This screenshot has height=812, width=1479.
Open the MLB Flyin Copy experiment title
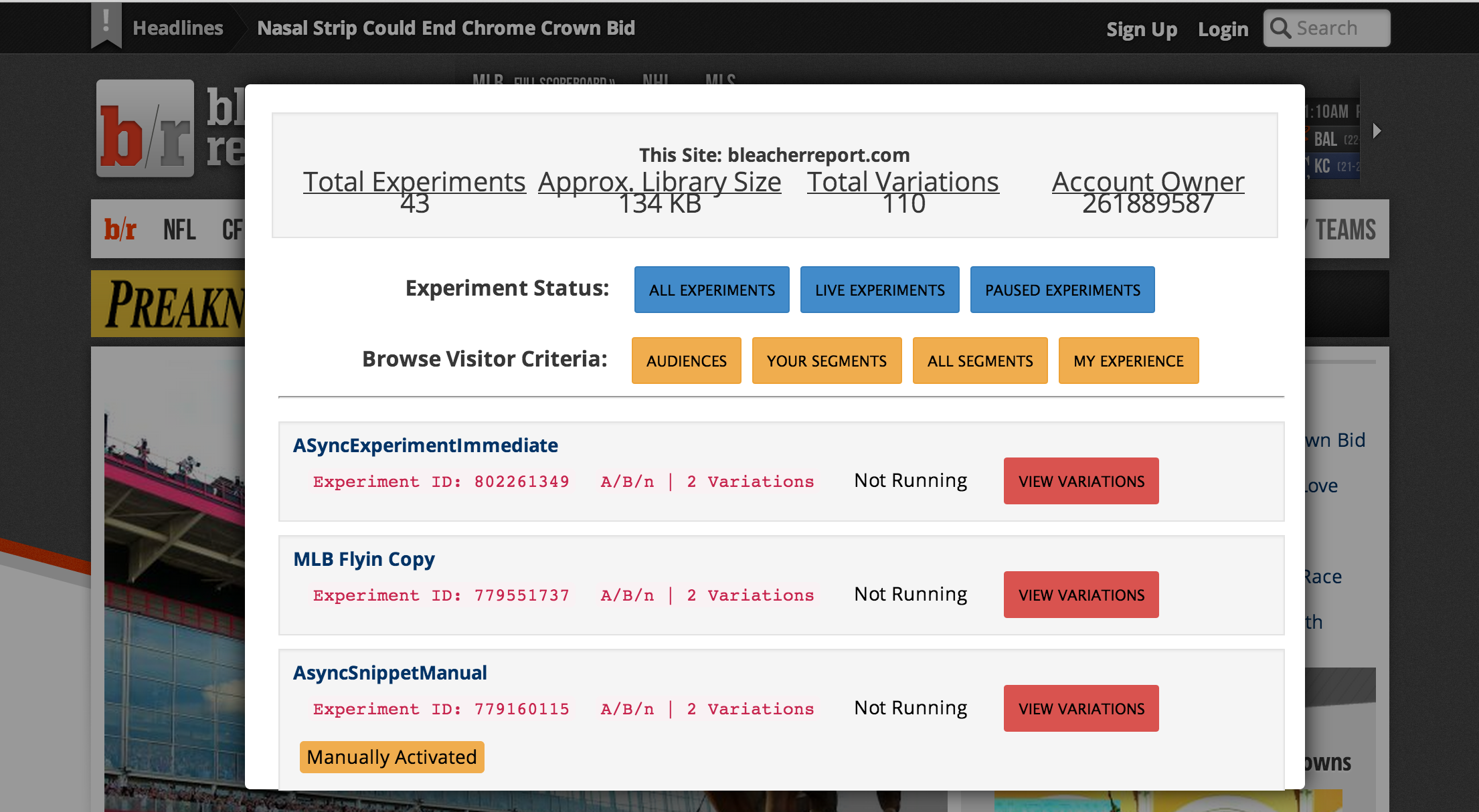[363, 559]
